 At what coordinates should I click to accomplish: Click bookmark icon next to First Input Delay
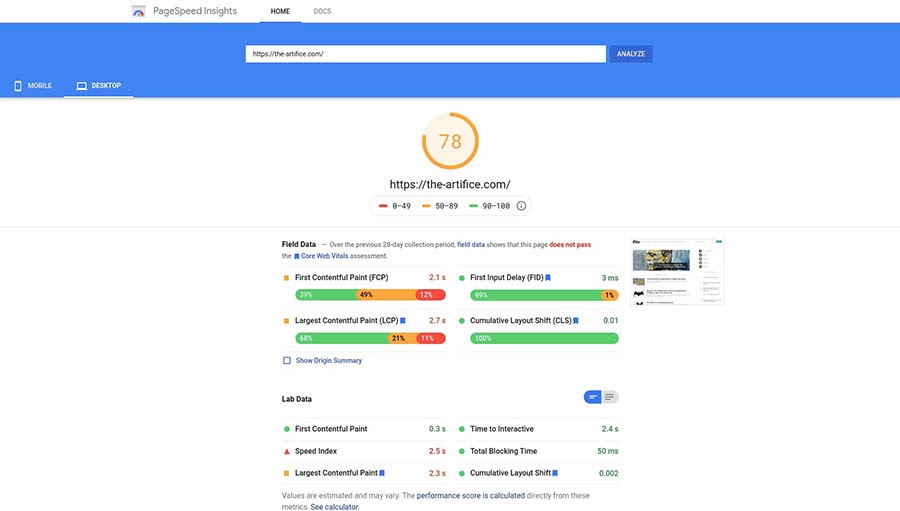point(548,278)
